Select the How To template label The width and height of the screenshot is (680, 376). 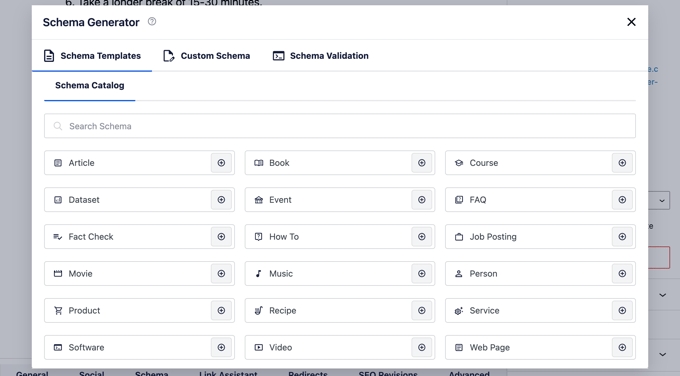[x=284, y=237]
